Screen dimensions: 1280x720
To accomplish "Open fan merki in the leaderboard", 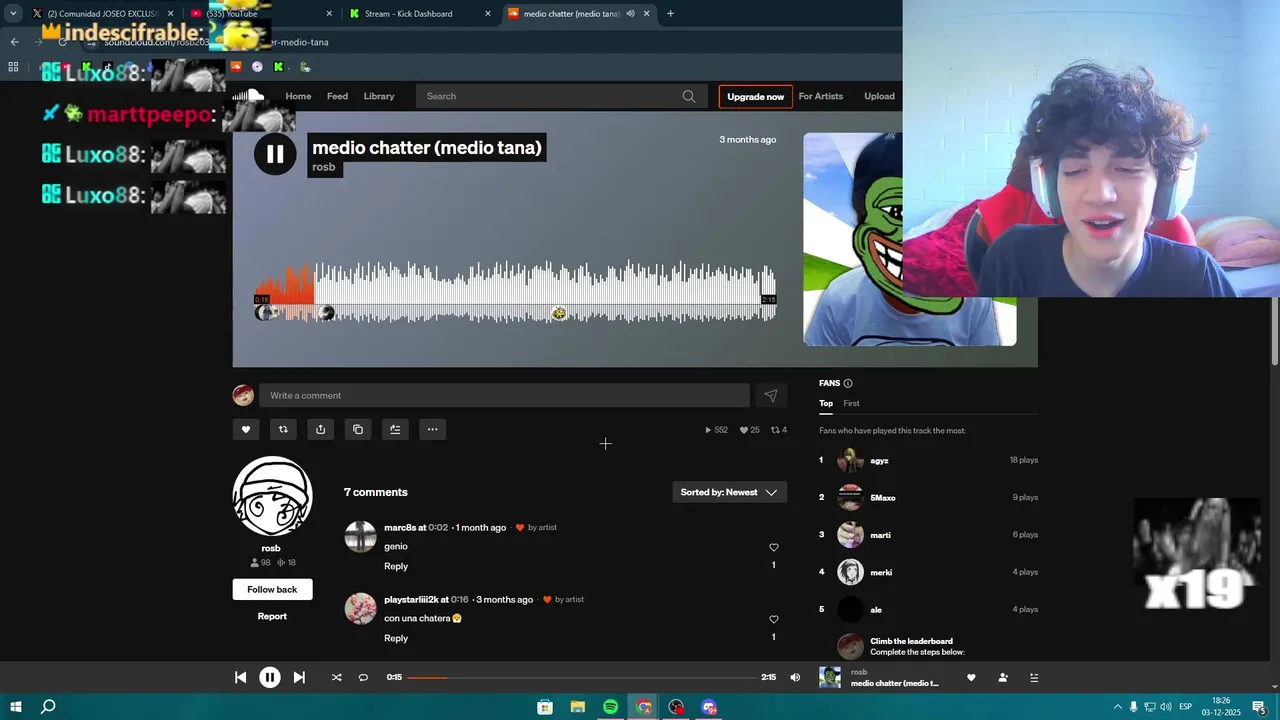I will pyautogui.click(x=881, y=573).
